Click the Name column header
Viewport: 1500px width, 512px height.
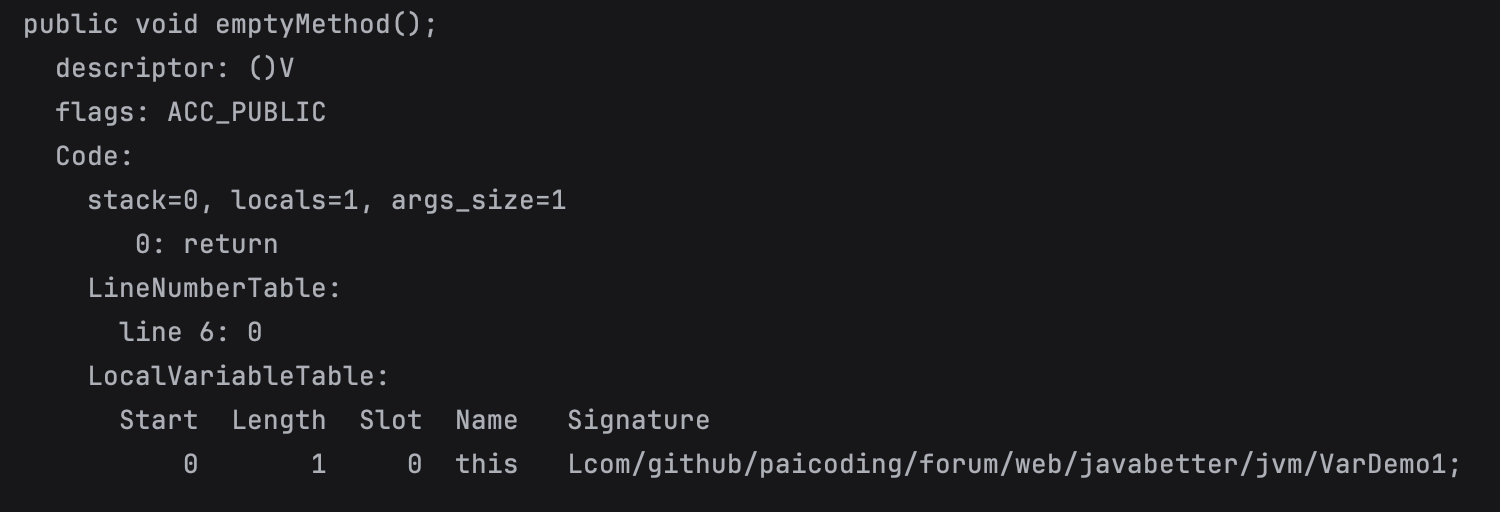coord(487,421)
